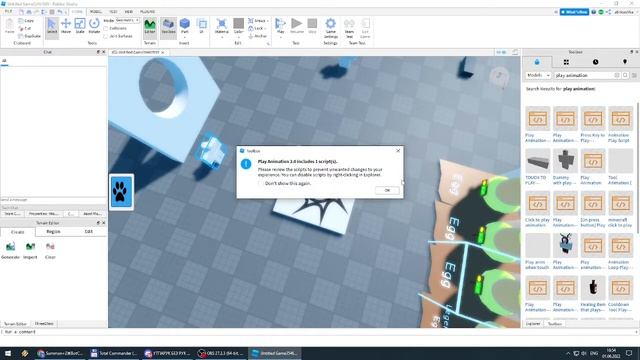The image size is (640, 360).
Task: Activate the Rotate tool
Action: [x=94, y=27]
